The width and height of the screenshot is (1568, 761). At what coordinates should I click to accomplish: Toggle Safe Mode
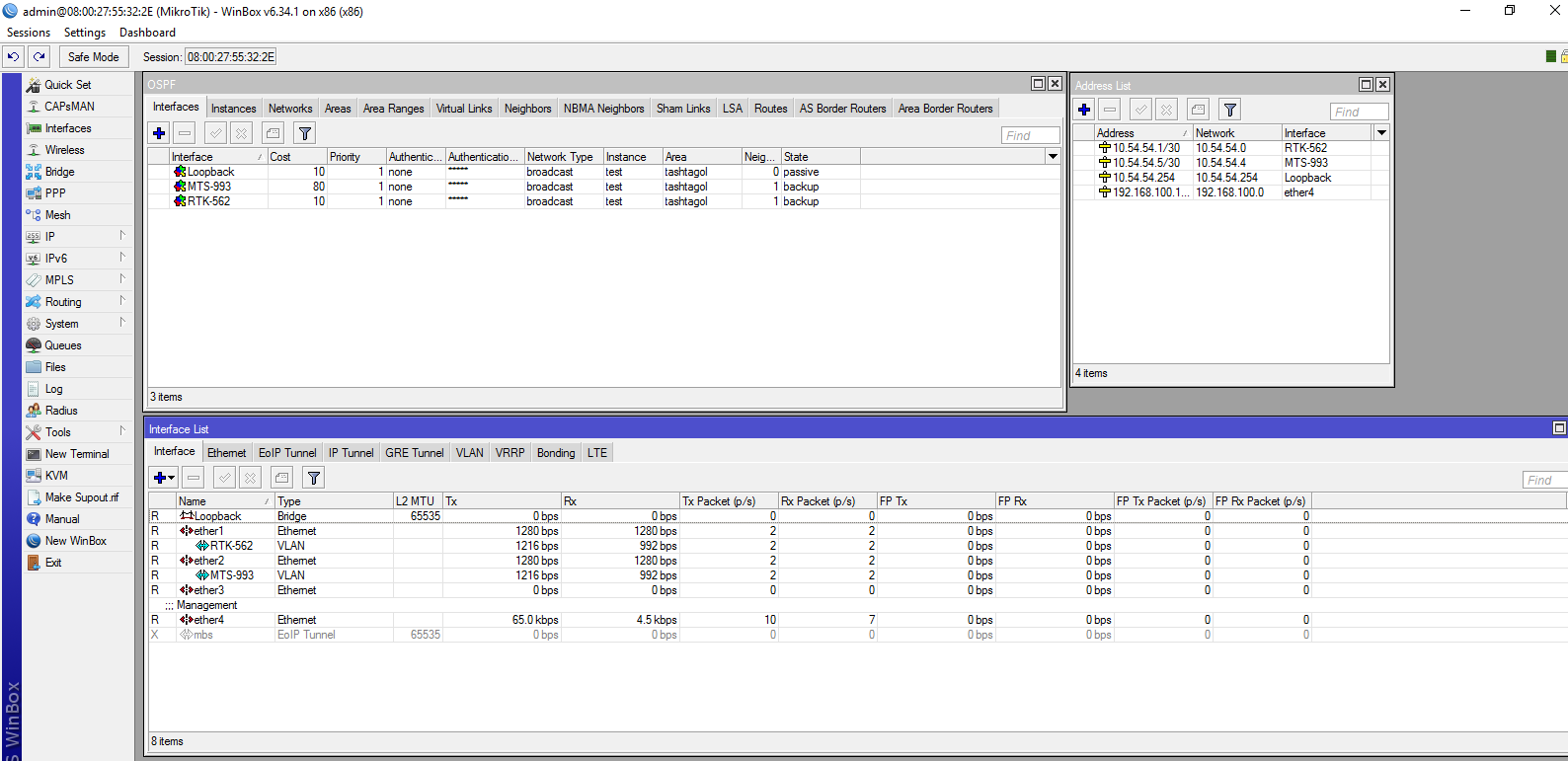click(x=94, y=56)
